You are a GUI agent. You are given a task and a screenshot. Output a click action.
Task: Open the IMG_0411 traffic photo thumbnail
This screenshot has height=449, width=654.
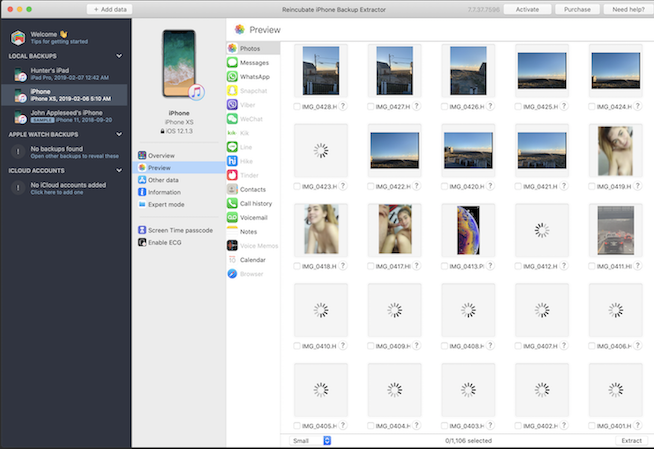pos(616,231)
